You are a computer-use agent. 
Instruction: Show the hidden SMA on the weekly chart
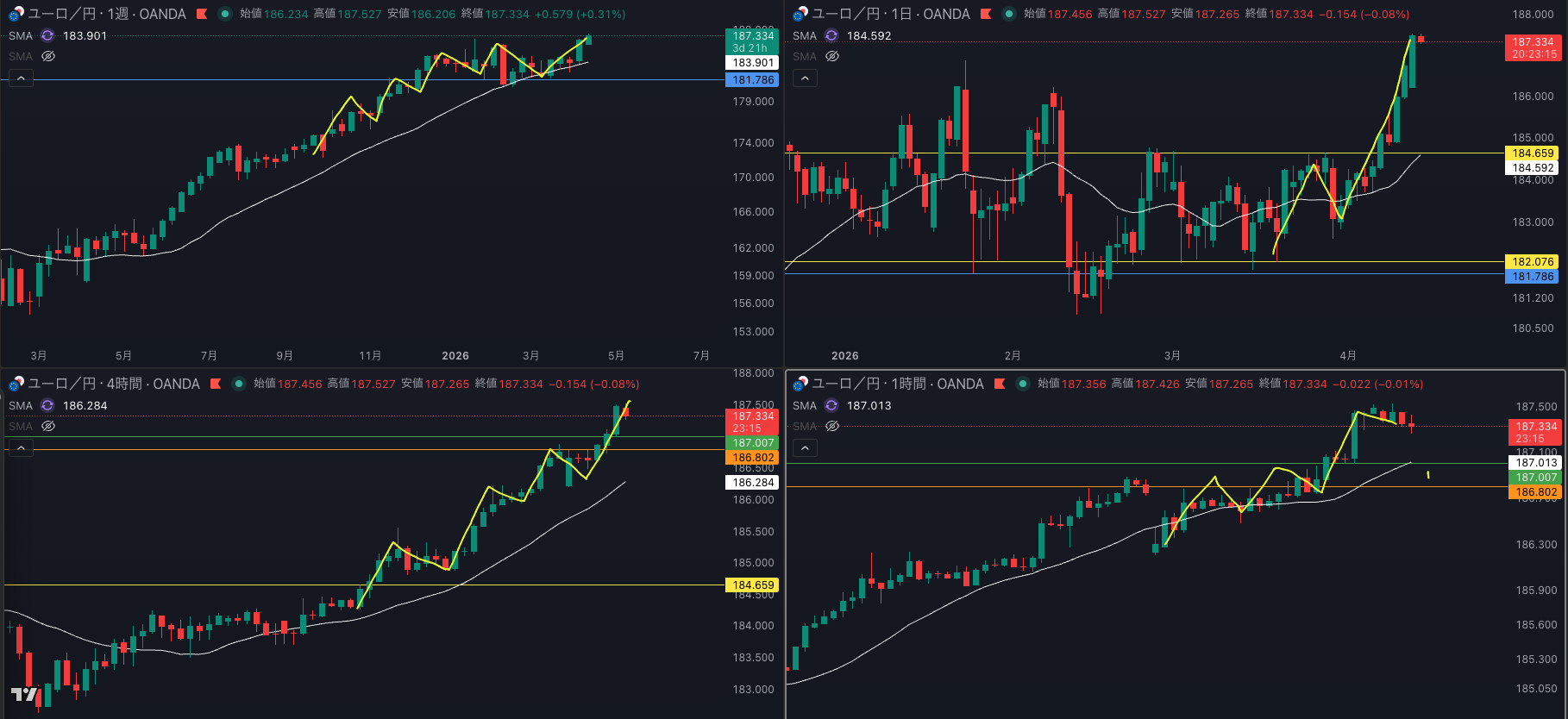48,56
